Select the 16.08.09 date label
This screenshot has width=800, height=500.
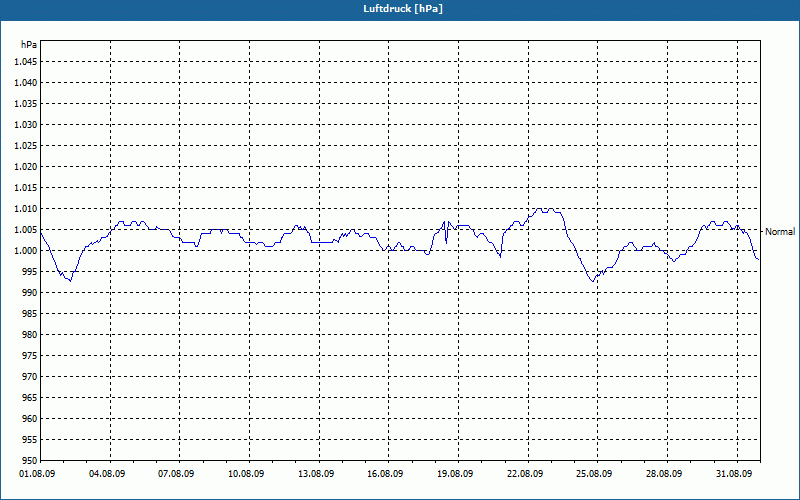click(385, 474)
